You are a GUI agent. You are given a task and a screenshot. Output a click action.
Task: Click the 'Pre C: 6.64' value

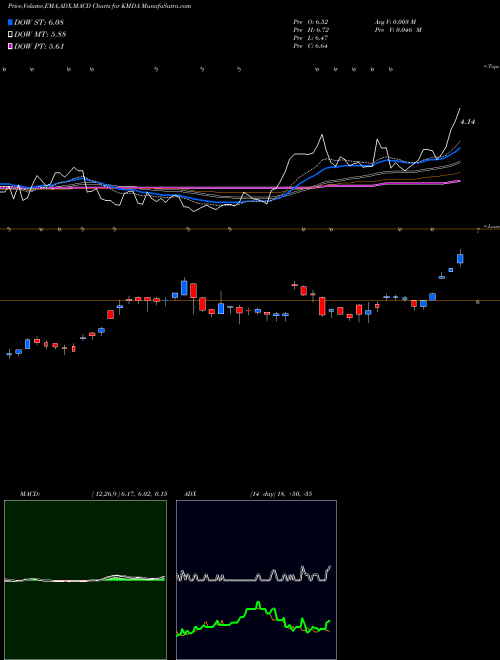coord(311,46)
